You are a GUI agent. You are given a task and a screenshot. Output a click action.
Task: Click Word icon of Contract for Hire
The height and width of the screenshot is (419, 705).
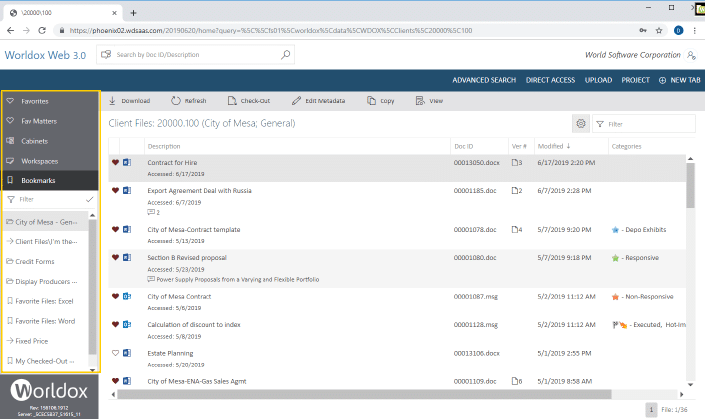coord(127,162)
